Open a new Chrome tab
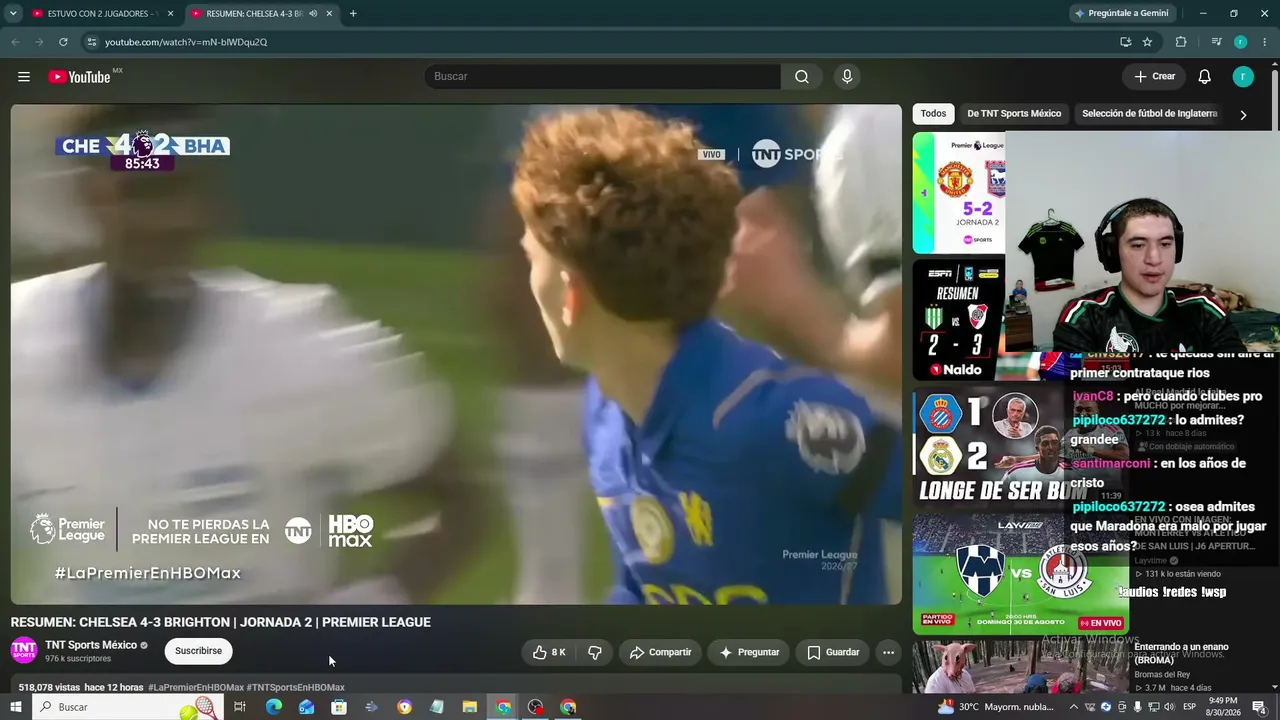Image resolution: width=1280 pixels, height=720 pixels. 353,14
